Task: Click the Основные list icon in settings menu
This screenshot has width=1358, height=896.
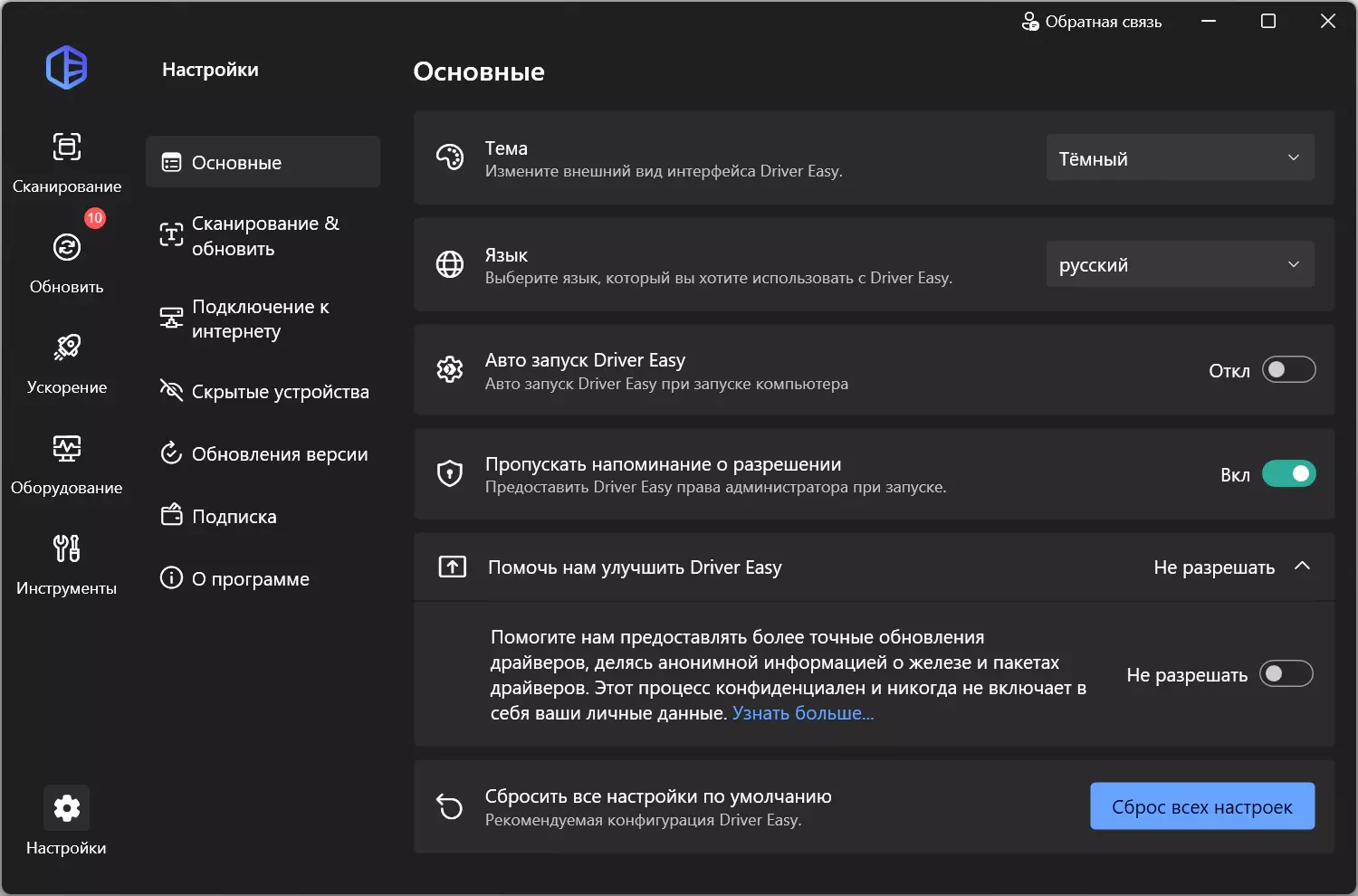Action: 171,163
